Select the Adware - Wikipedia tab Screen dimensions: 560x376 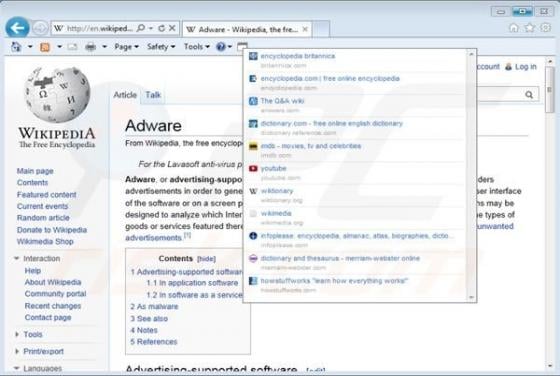click(247, 29)
